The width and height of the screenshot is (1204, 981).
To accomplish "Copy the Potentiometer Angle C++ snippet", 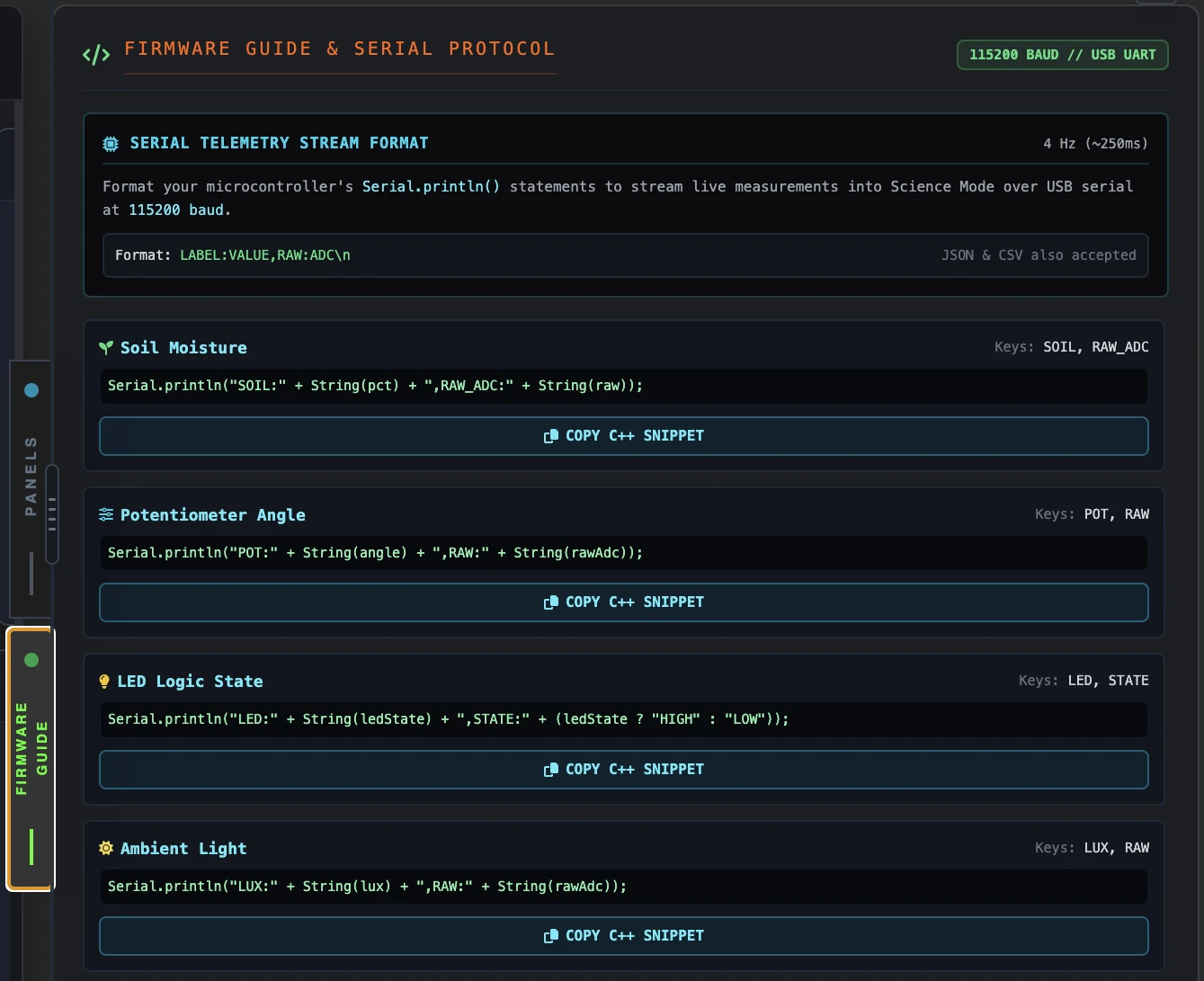I will click(624, 602).
